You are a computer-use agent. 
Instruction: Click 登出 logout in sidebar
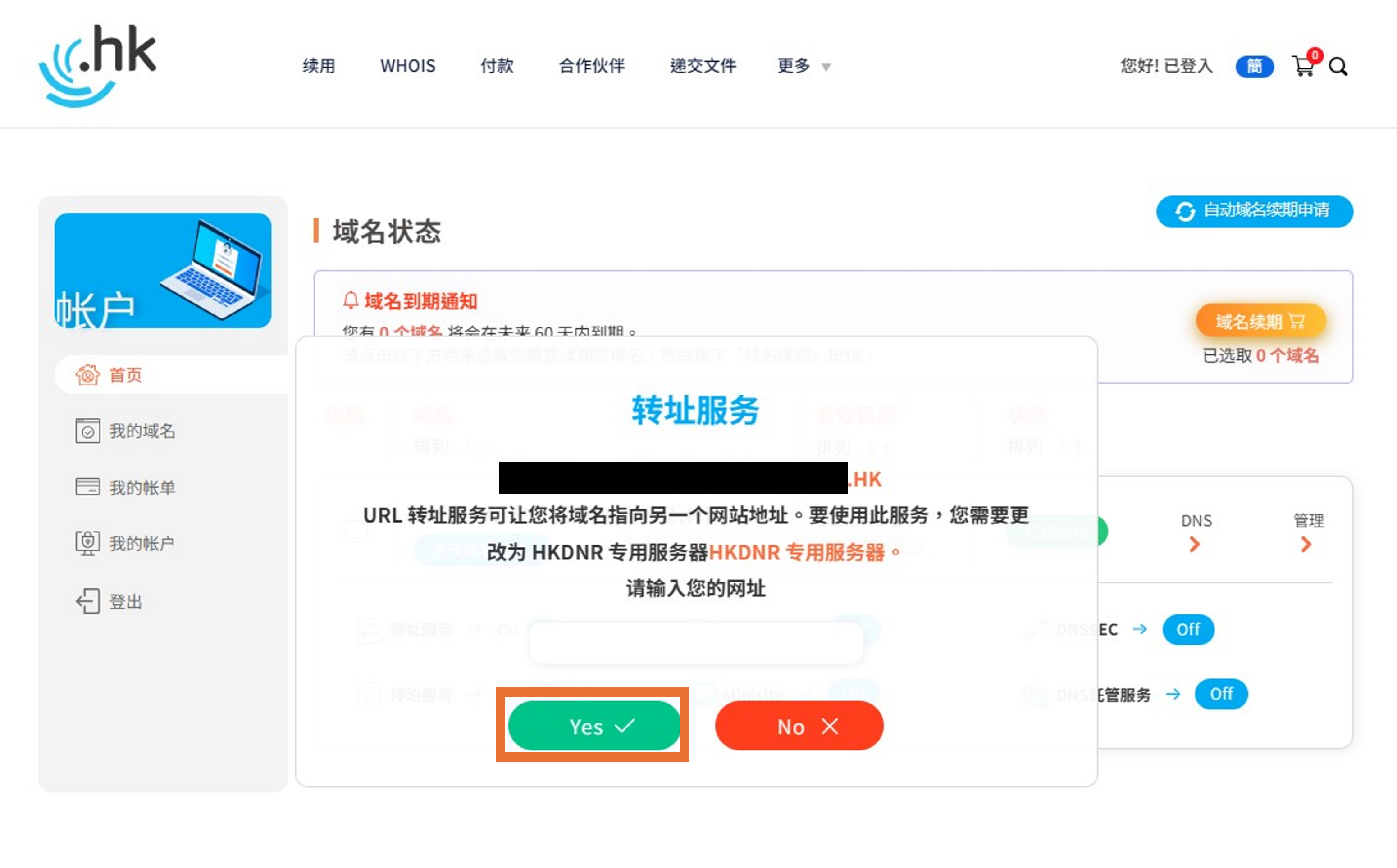tap(125, 601)
